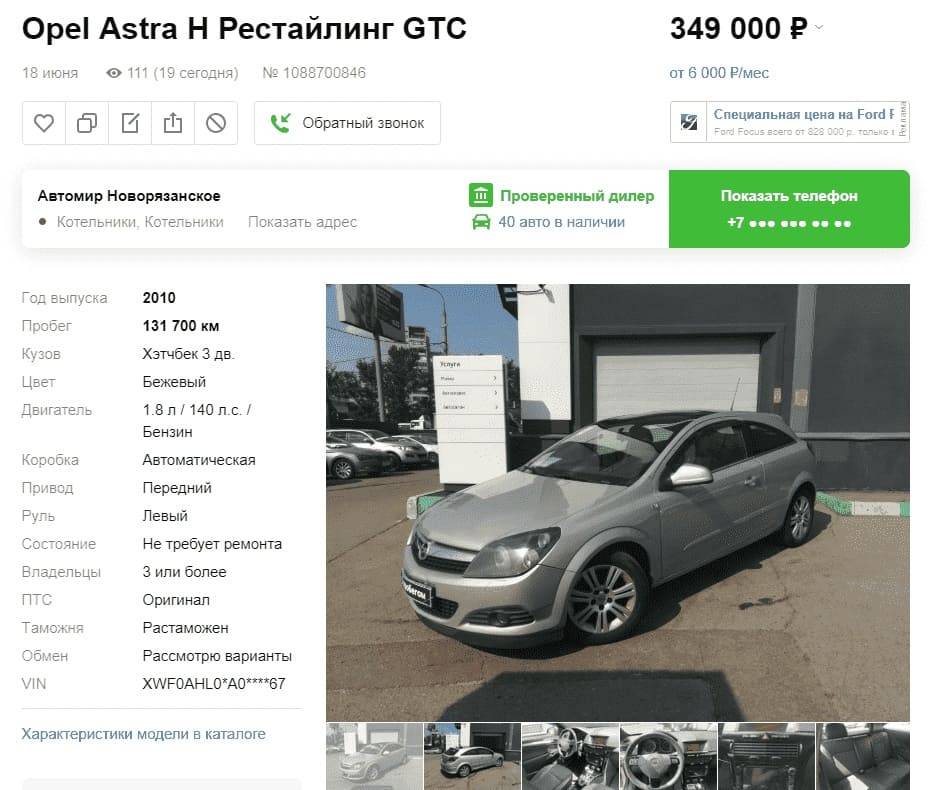Open the от 6 000 ₽/мес credit link

[719, 73]
